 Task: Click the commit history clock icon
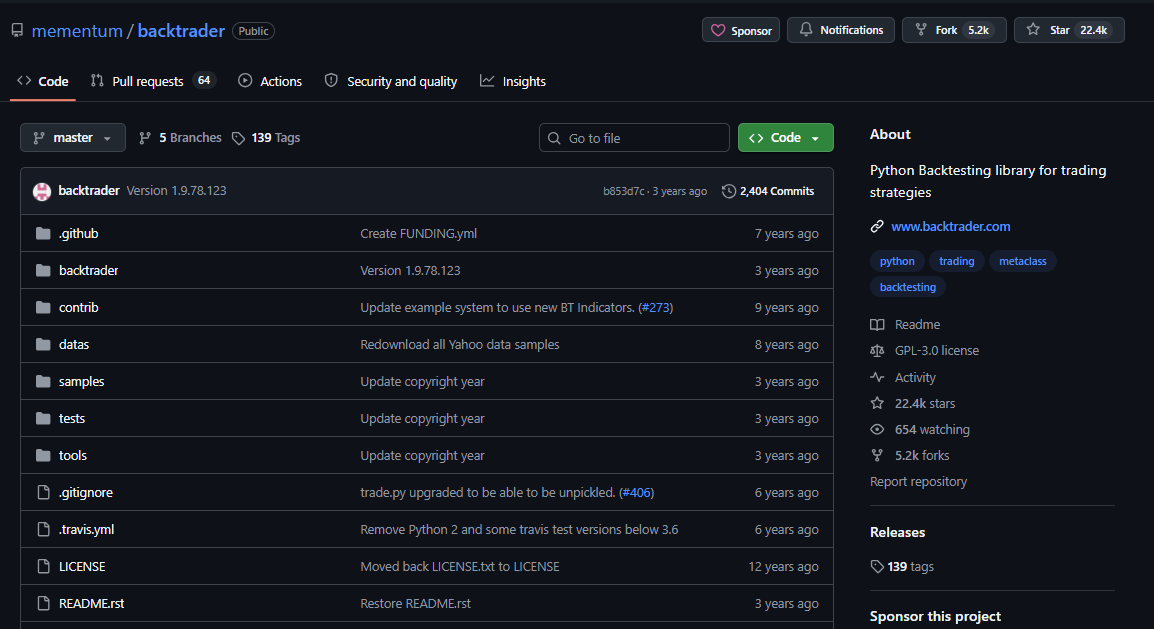(x=729, y=191)
